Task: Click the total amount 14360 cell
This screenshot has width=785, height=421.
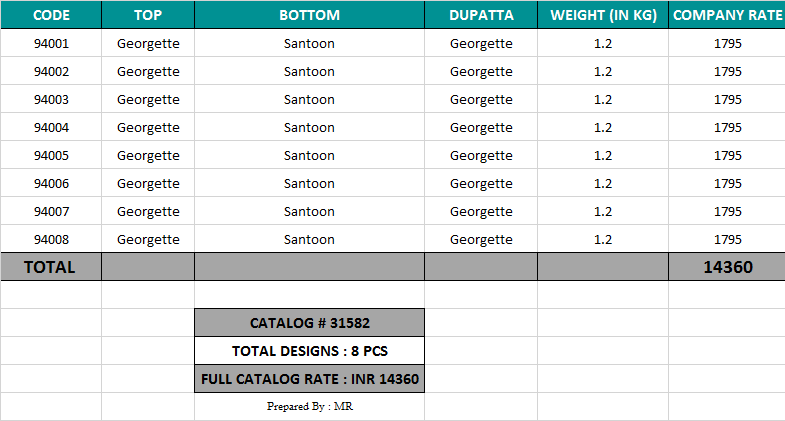Action: tap(727, 267)
